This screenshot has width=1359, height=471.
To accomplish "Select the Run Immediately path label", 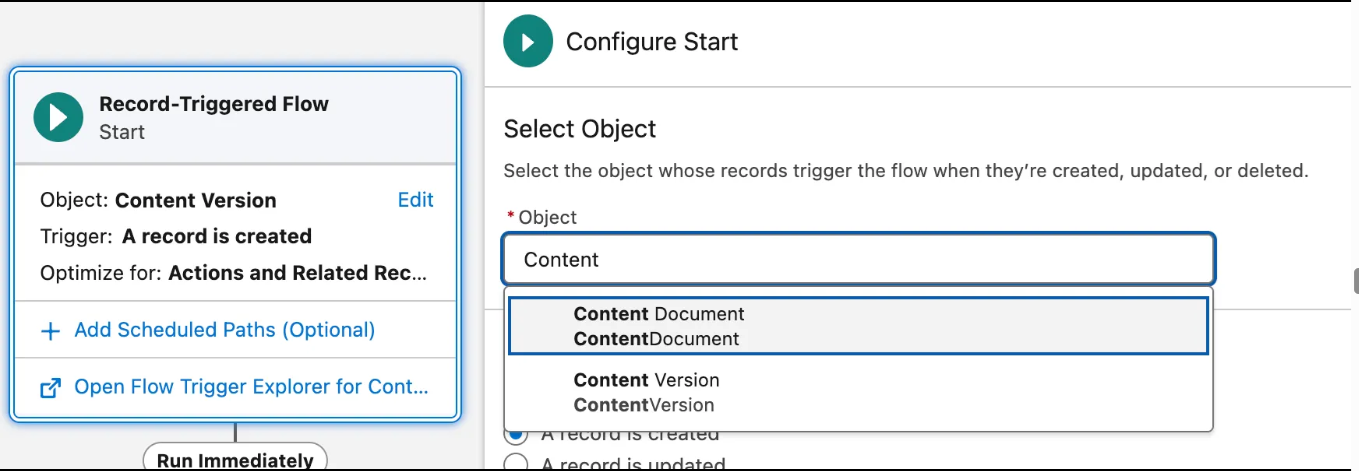I will pyautogui.click(x=235, y=460).
